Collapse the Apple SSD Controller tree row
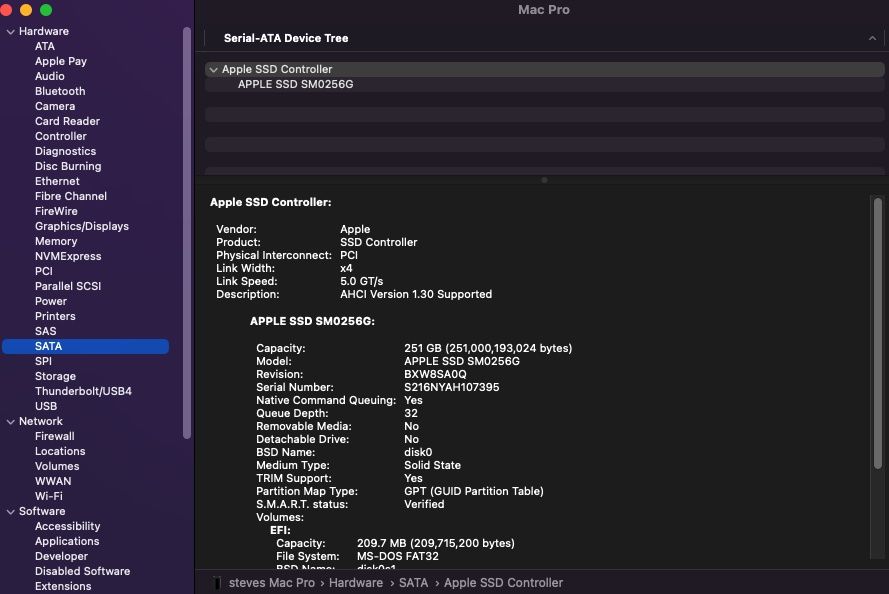Image resolution: width=889 pixels, height=594 pixels. tap(213, 70)
